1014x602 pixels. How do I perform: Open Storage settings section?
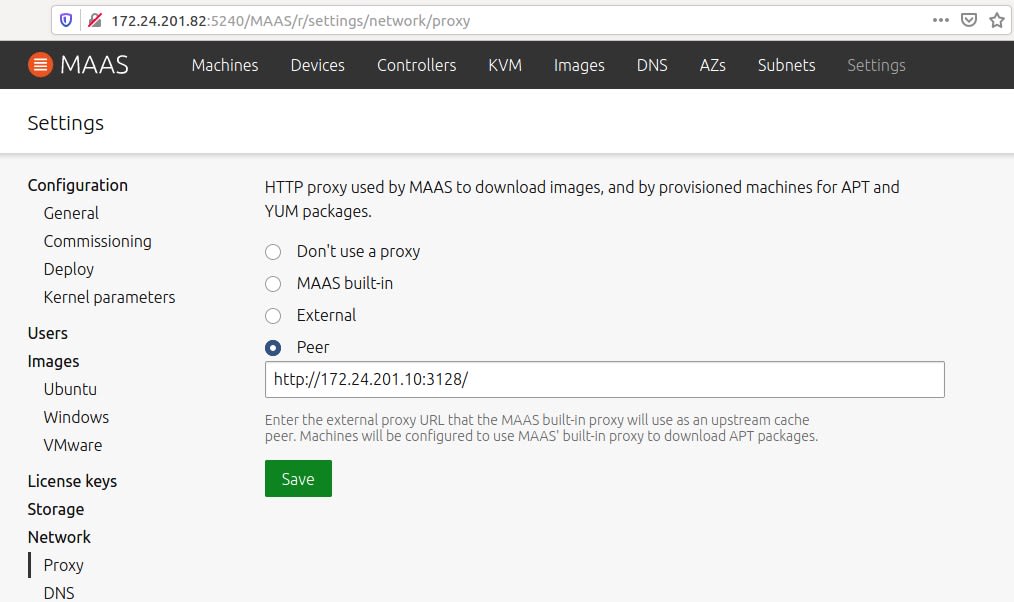pyautogui.click(x=56, y=510)
